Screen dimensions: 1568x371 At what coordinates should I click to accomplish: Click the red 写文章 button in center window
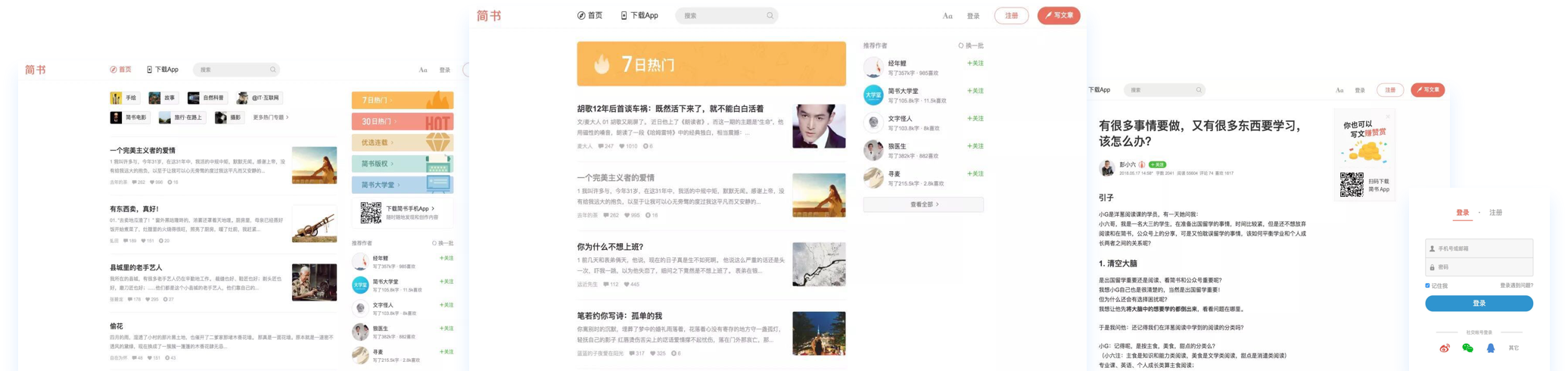click(x=1058, y=16)
